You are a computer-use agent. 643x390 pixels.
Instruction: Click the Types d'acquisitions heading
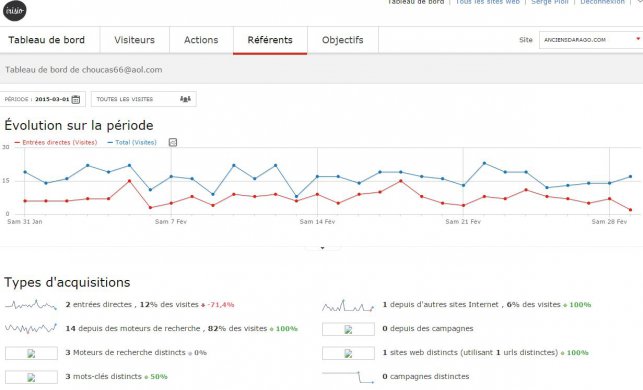pyautogui.click(x=67, y=282)
